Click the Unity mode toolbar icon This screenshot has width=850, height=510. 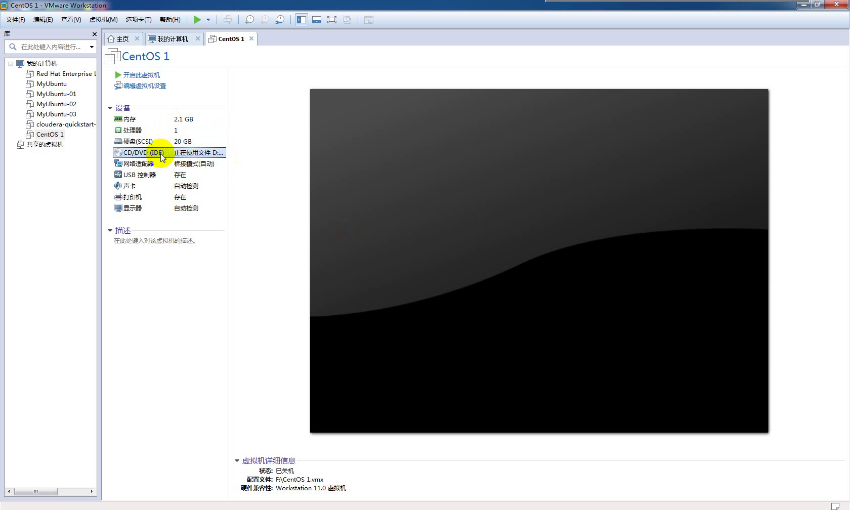347,20
